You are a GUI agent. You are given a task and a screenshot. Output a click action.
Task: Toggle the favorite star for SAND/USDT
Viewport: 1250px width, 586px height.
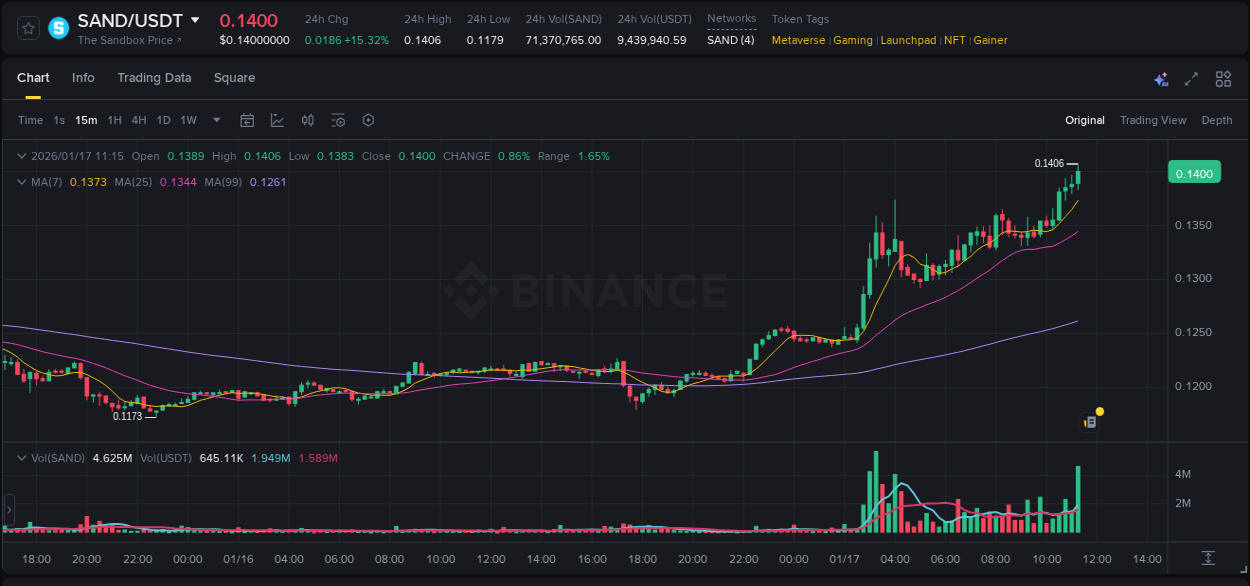(x=27, y=27)
